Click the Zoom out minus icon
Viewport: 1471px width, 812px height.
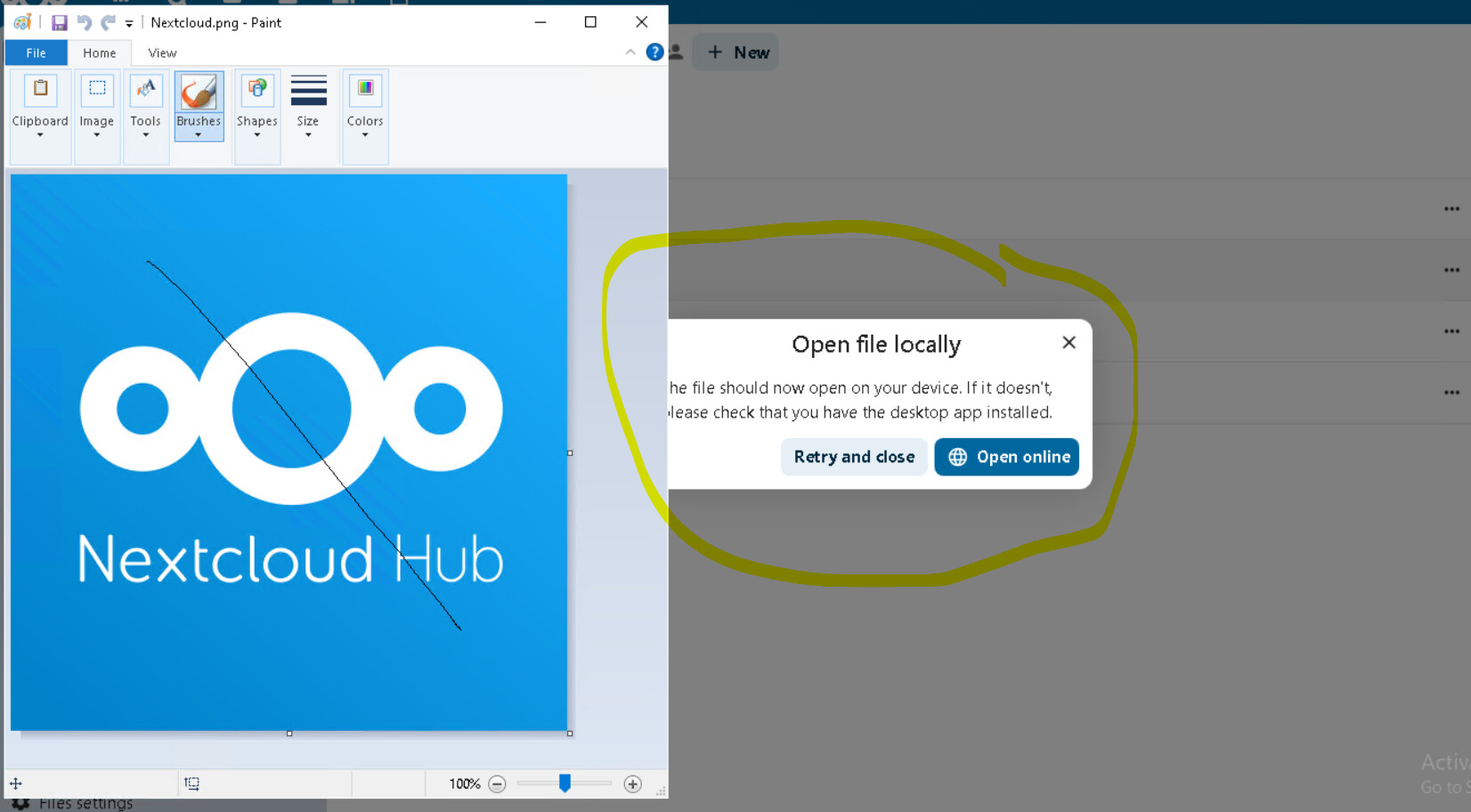[x=498, y=784]
